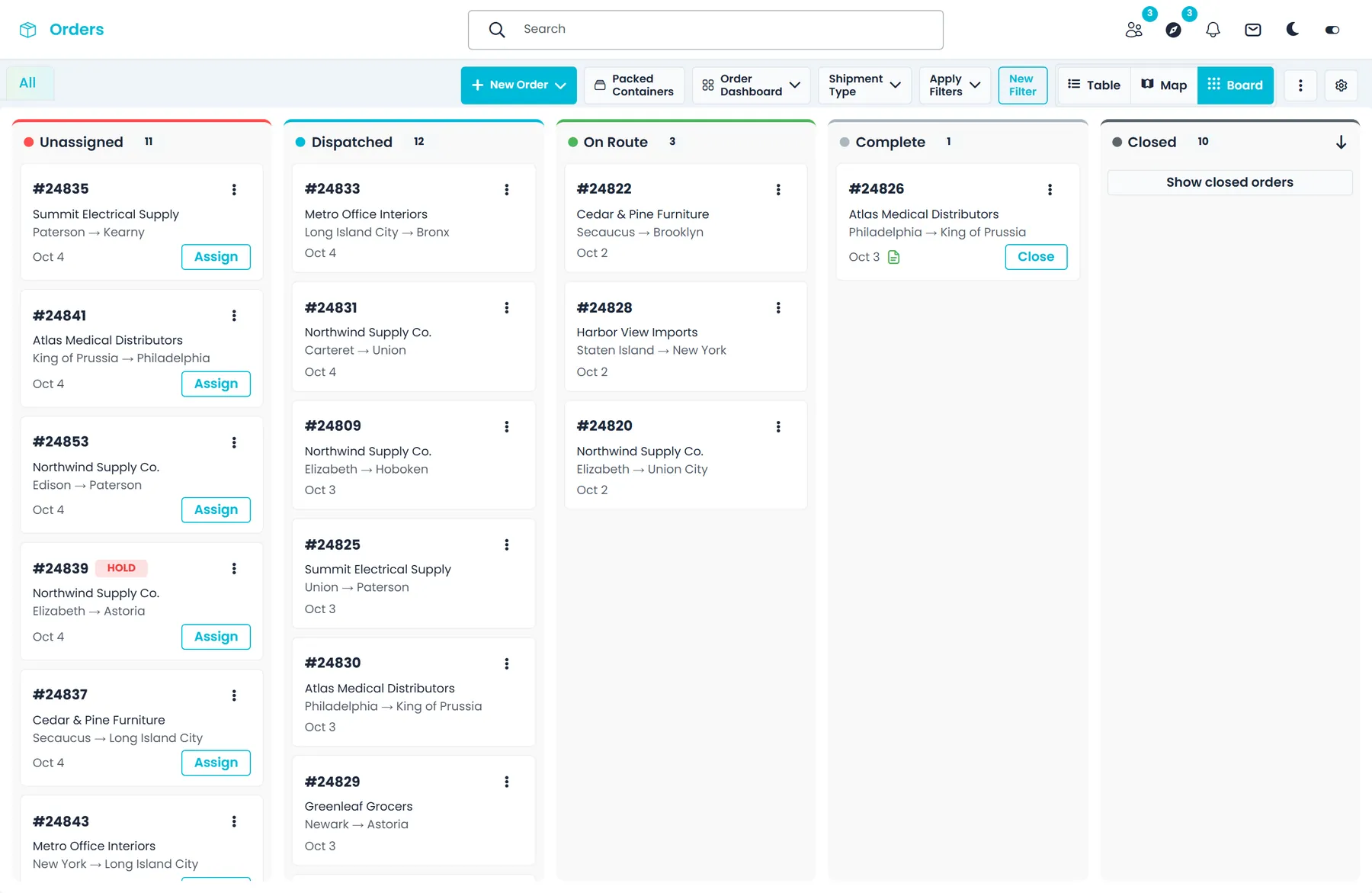Open document icon on order #24826

(894, 258)
